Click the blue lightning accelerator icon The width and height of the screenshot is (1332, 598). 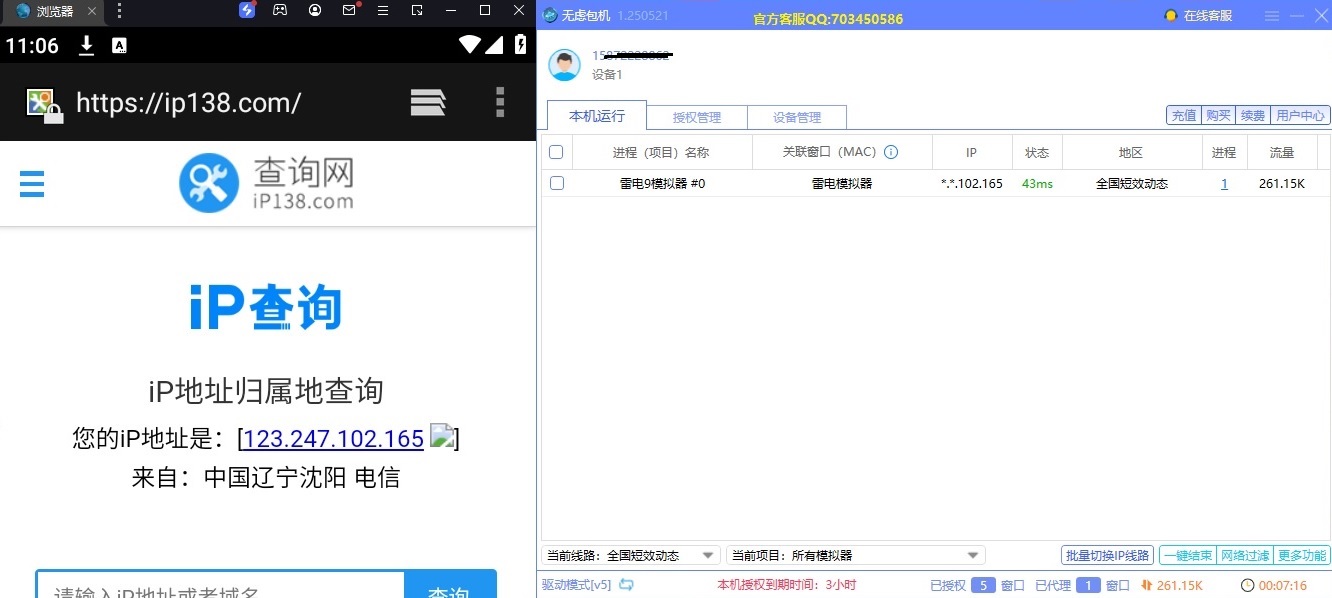(247, 10)
